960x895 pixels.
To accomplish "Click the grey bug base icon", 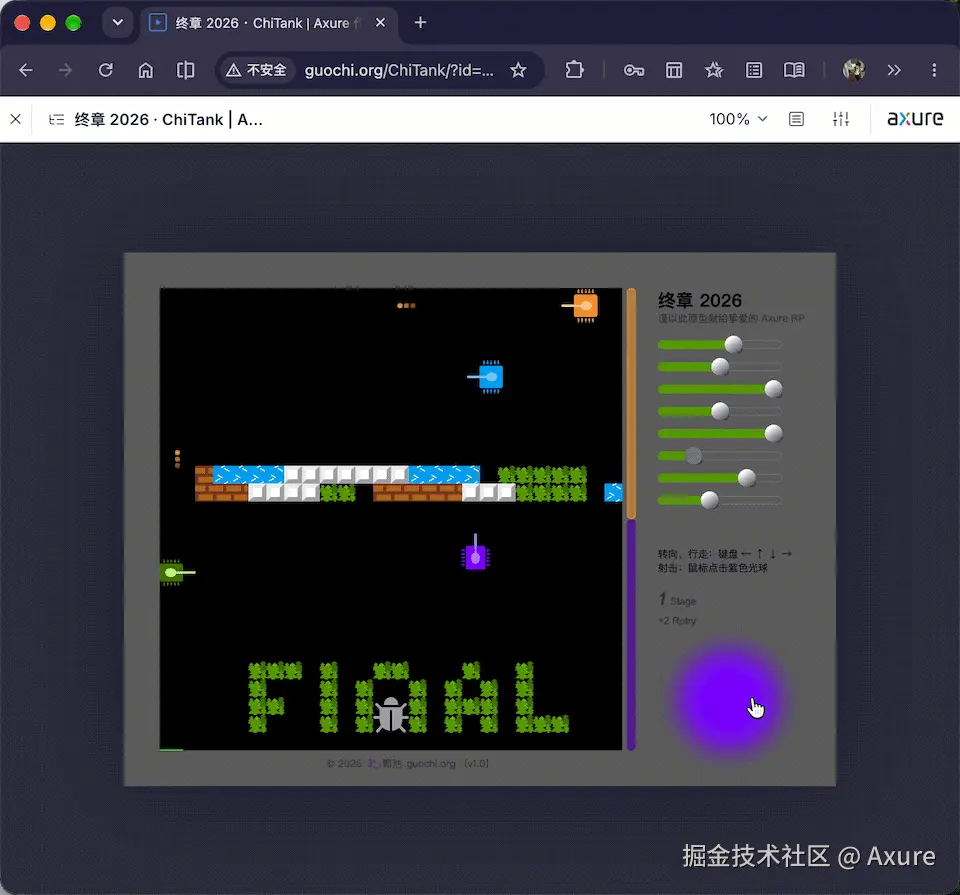I will point(391,714).
